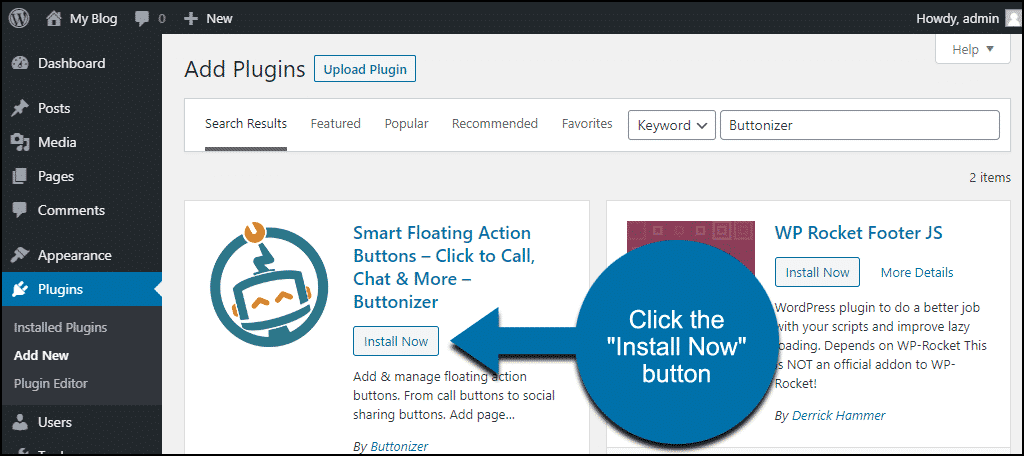Screen dimensions: 1024x456
Task: Open the Derrick Hammer author link
Action: (x=839, y=415)
